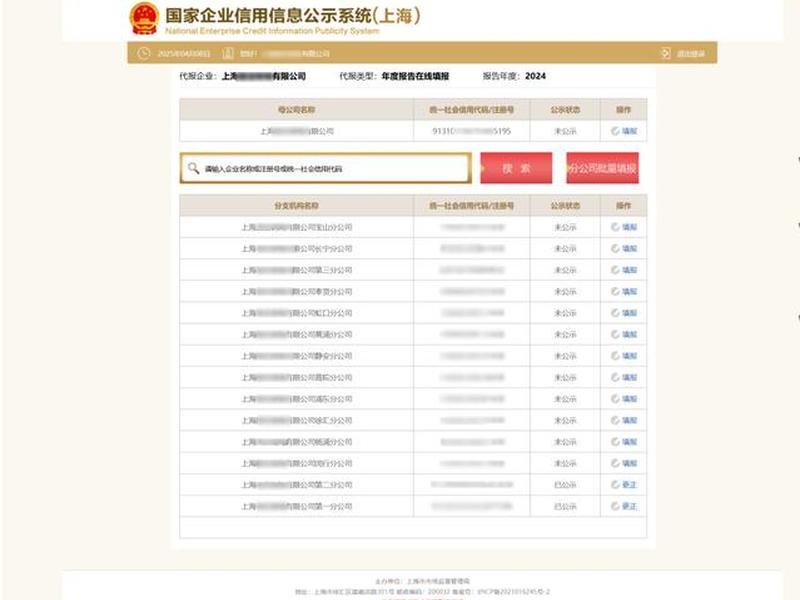Select the 虹口分公司 branch name cell
800x600 pixels.
tap(296, 313)
